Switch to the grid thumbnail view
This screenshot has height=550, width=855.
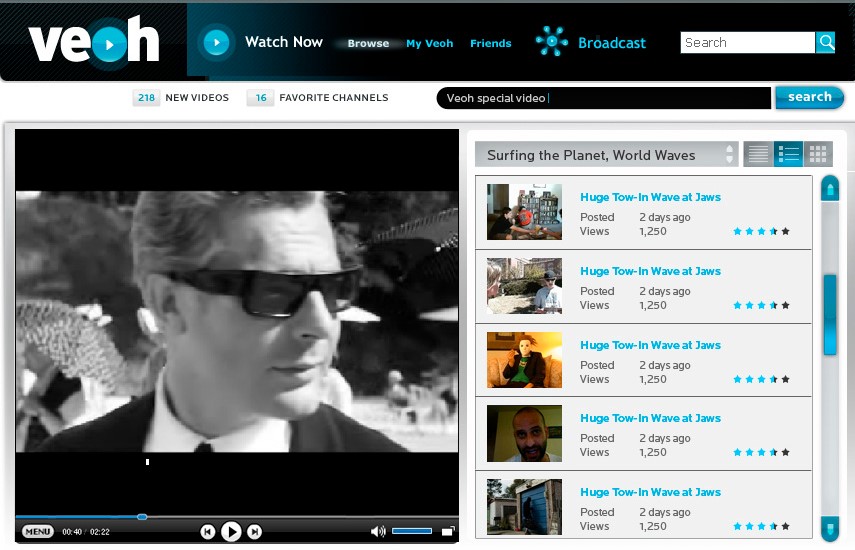[x=818, y=154]
